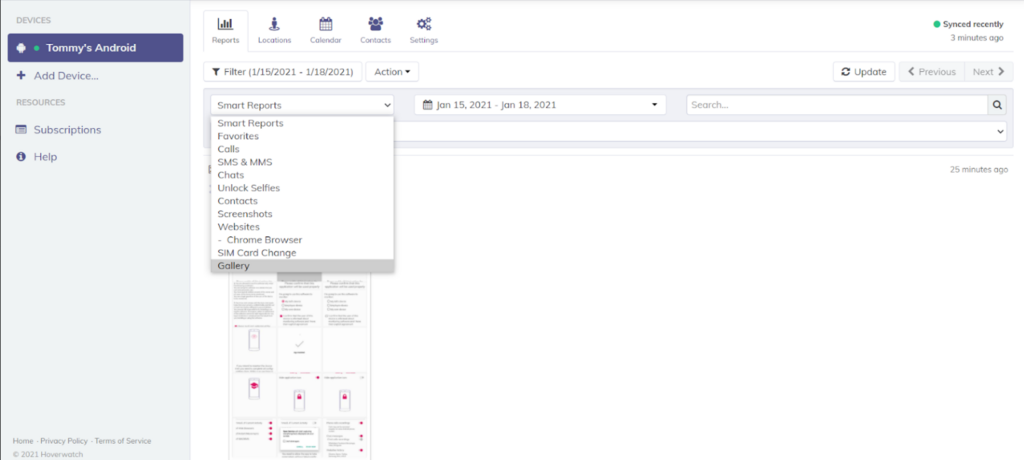The height and width of the screenshot is (460, 1024).
Task: Go to Next page
Action: (x=989, y=72)
